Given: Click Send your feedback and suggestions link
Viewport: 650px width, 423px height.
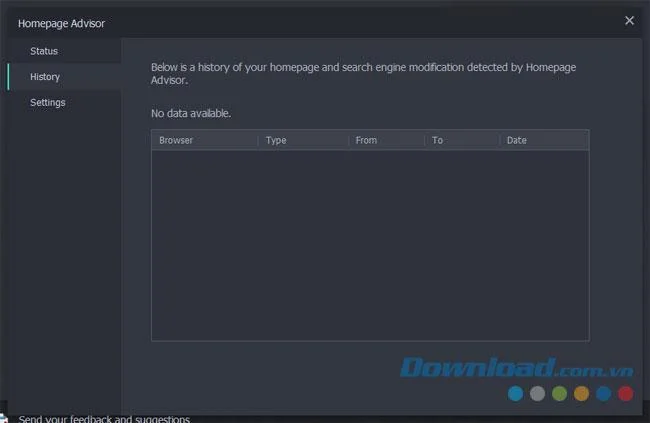Looking at the screenshot, I should pyautogui.click(x=104, y=418).
